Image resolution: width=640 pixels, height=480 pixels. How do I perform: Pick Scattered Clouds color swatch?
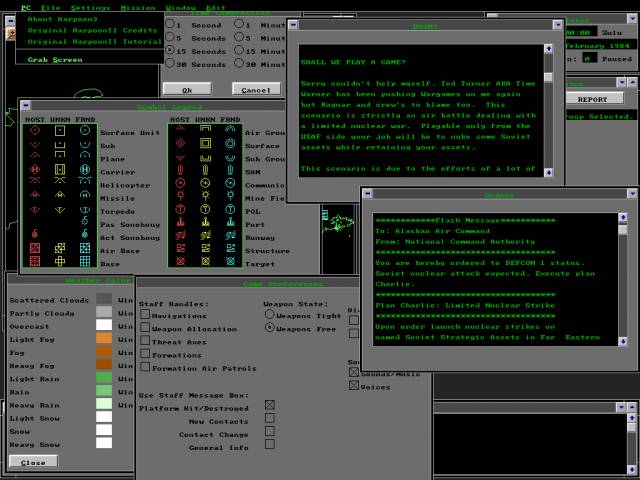pyautogui.click(x=104, y=299)
